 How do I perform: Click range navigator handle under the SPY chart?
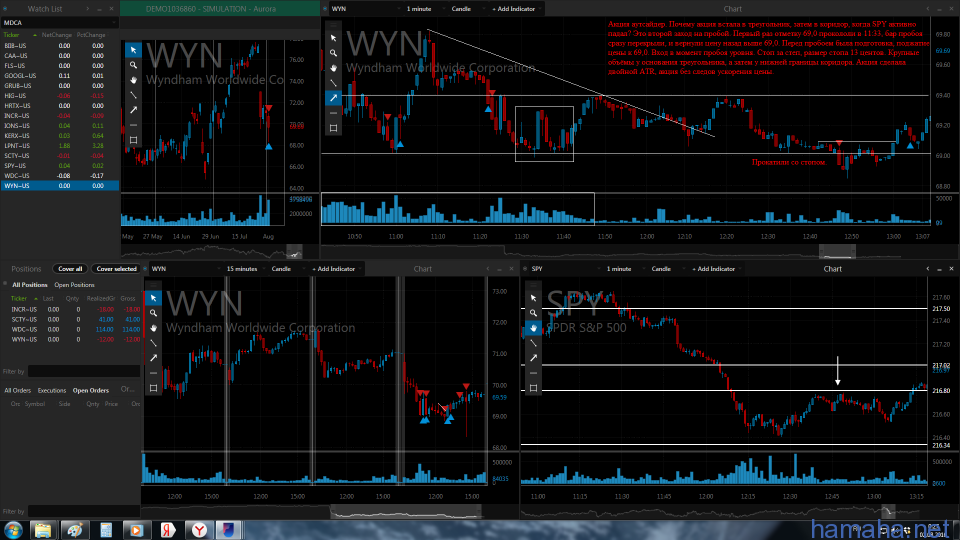[888, 511]
